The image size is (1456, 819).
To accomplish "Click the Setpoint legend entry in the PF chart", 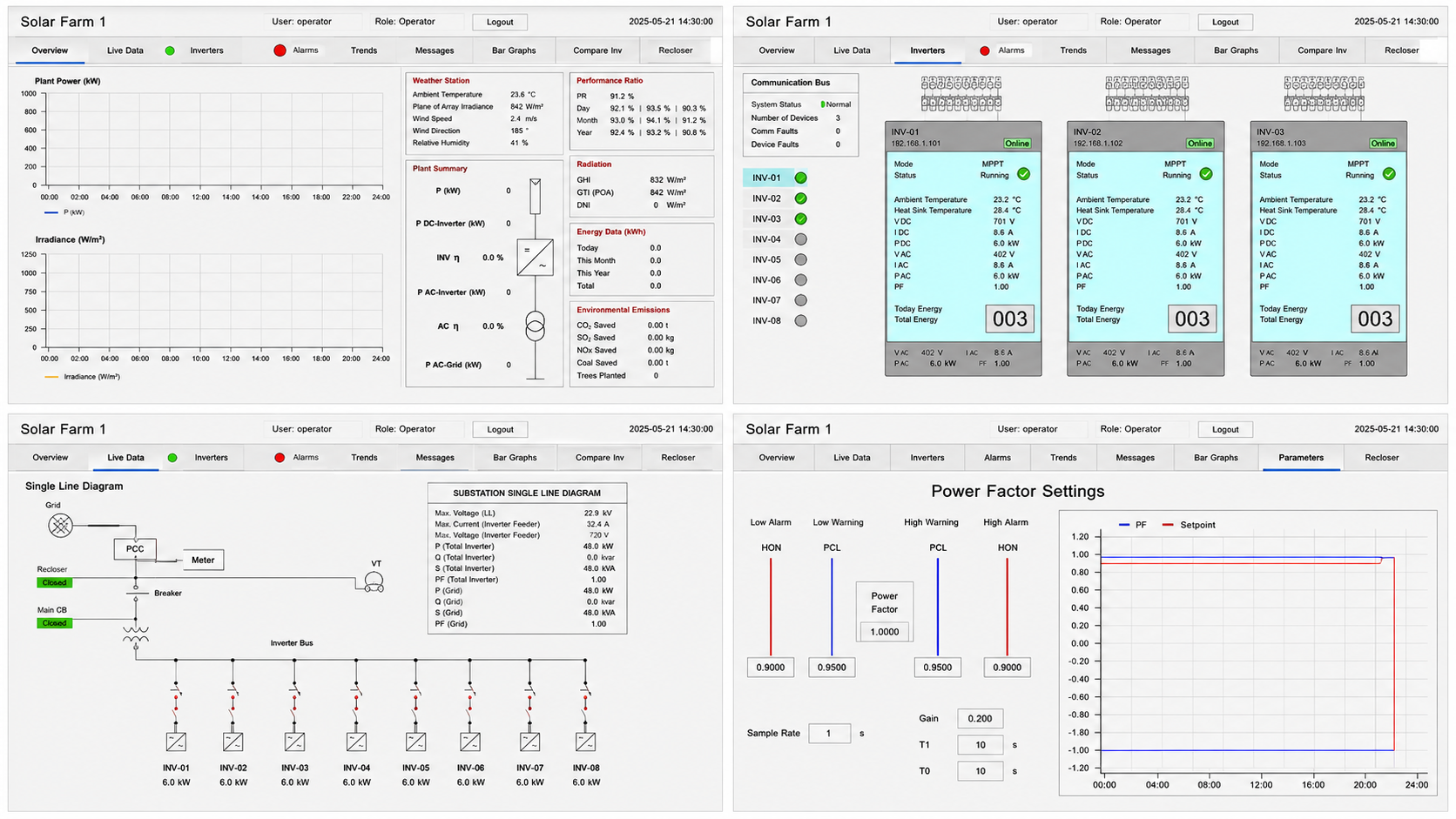I will [x=1190, y=525].
